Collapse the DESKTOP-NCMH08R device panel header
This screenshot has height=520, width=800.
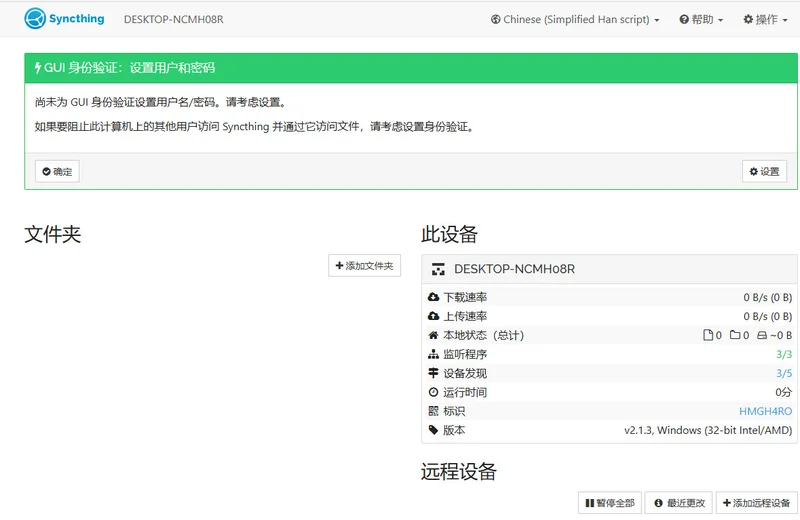pyautogui.click(x=609, y=269)
